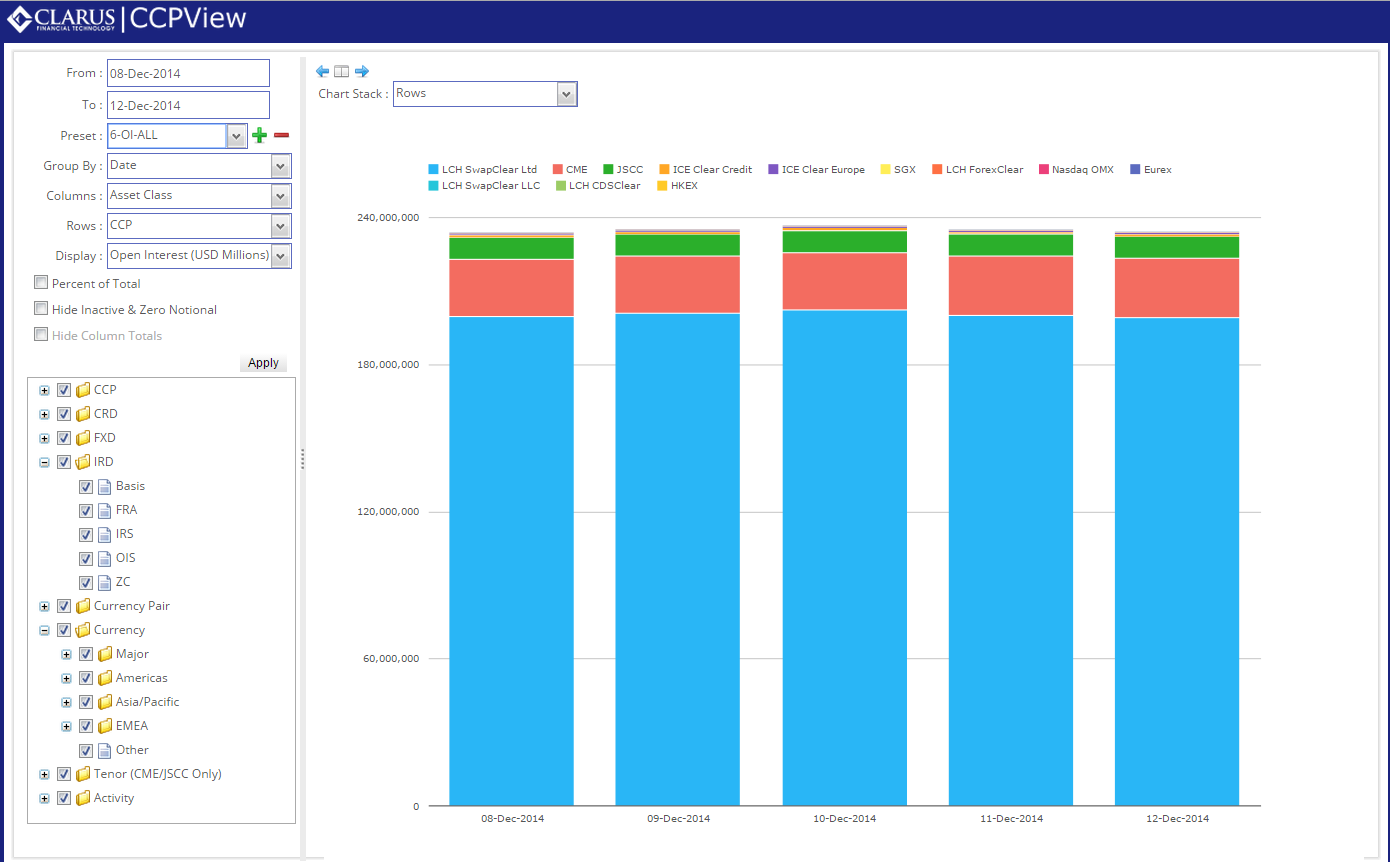Enable Hide Inactive & Zero Notional checkbox
This screenshot has height=862, width=1390.
[x=41, y=309]
